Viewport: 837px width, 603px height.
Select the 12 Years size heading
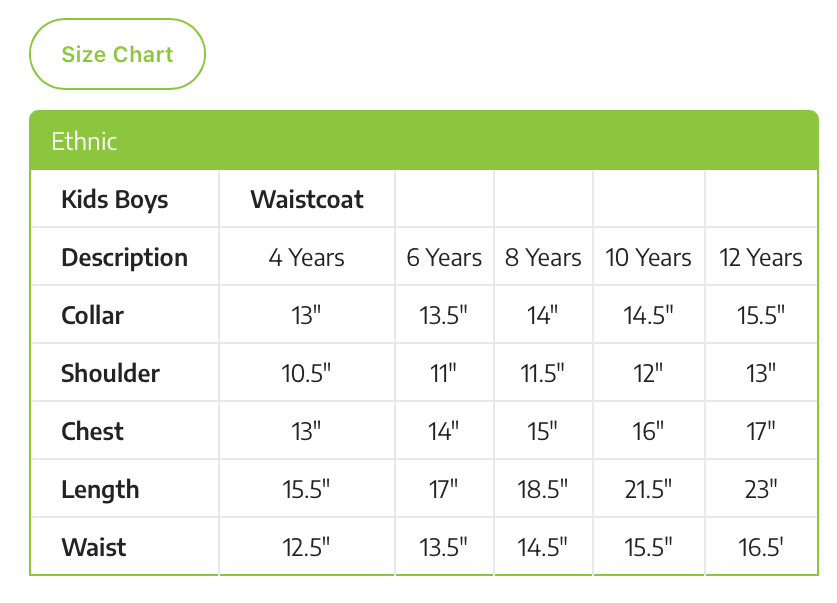761,257
